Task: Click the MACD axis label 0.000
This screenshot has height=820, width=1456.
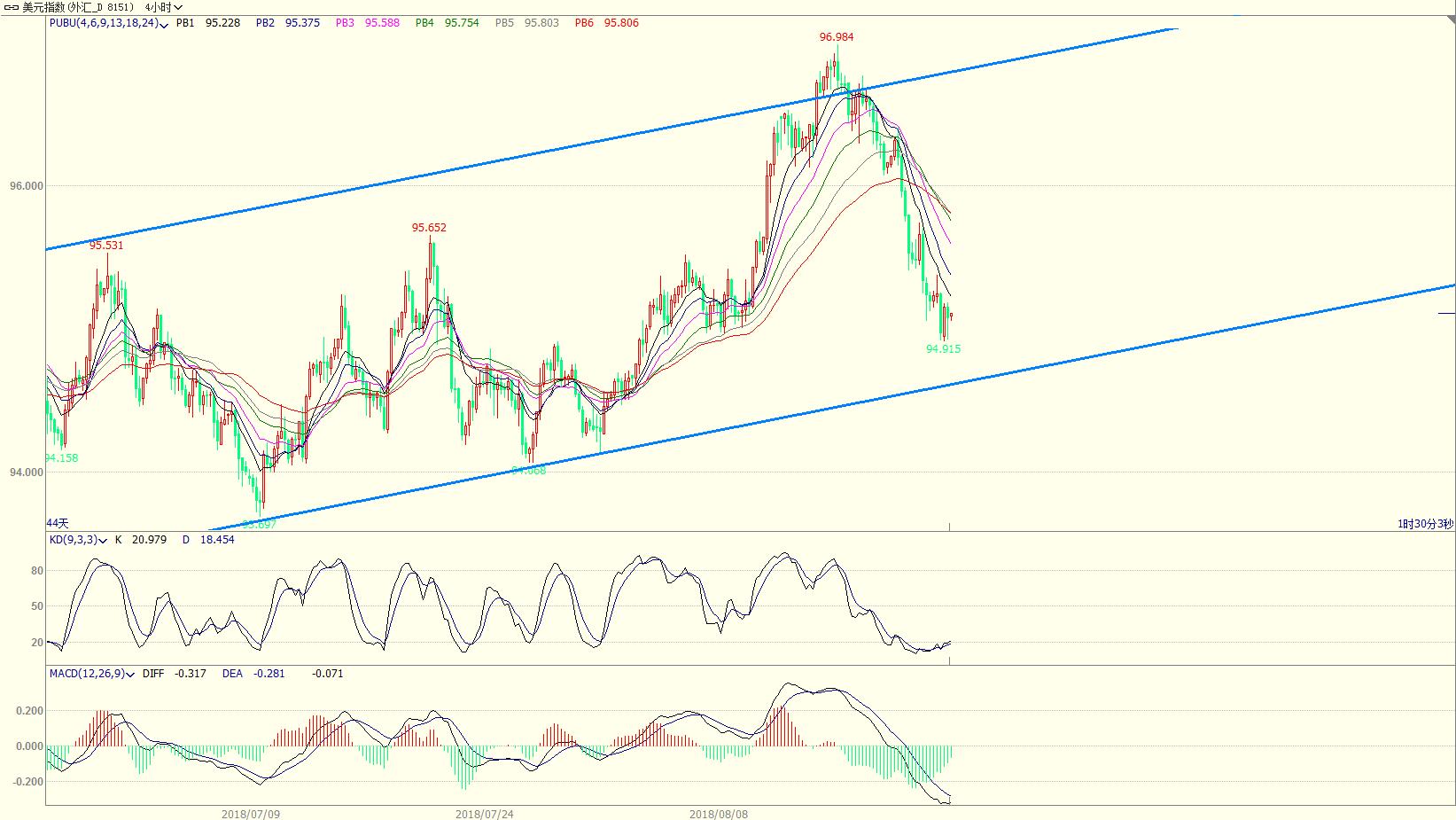Action: coord(30,746)
